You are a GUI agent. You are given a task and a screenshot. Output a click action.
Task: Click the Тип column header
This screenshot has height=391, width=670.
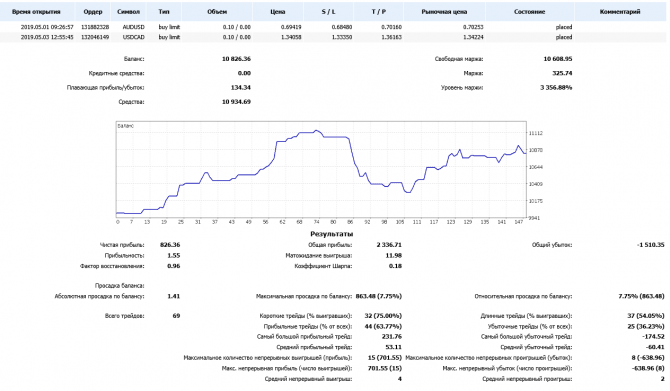coord(164,12)
